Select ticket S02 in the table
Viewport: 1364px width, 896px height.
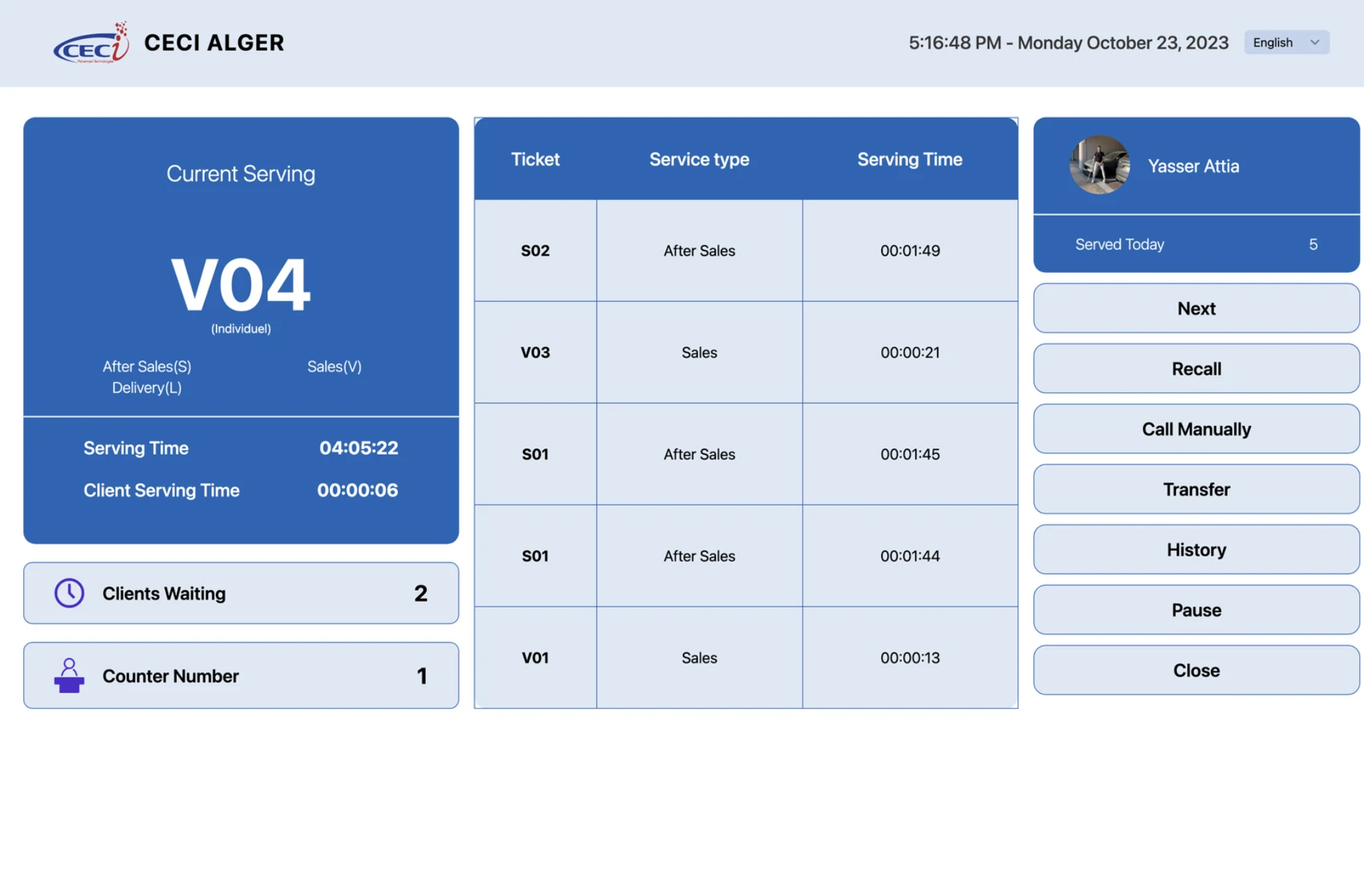(x=535, y=250)
